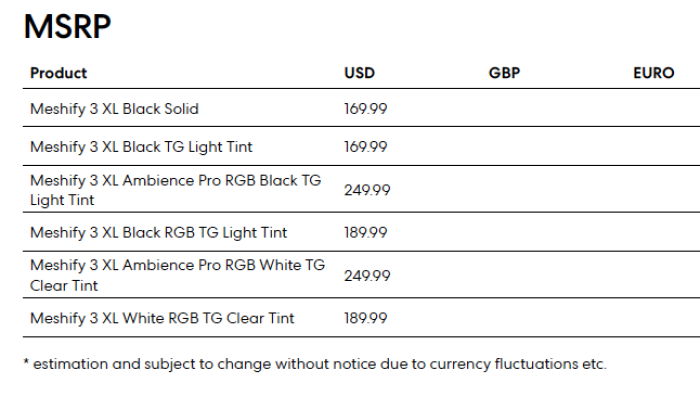Click Meshify 3 XL White RGB TG Clear Tint
This screenshot has width=700, height=396.
(162, 318)
